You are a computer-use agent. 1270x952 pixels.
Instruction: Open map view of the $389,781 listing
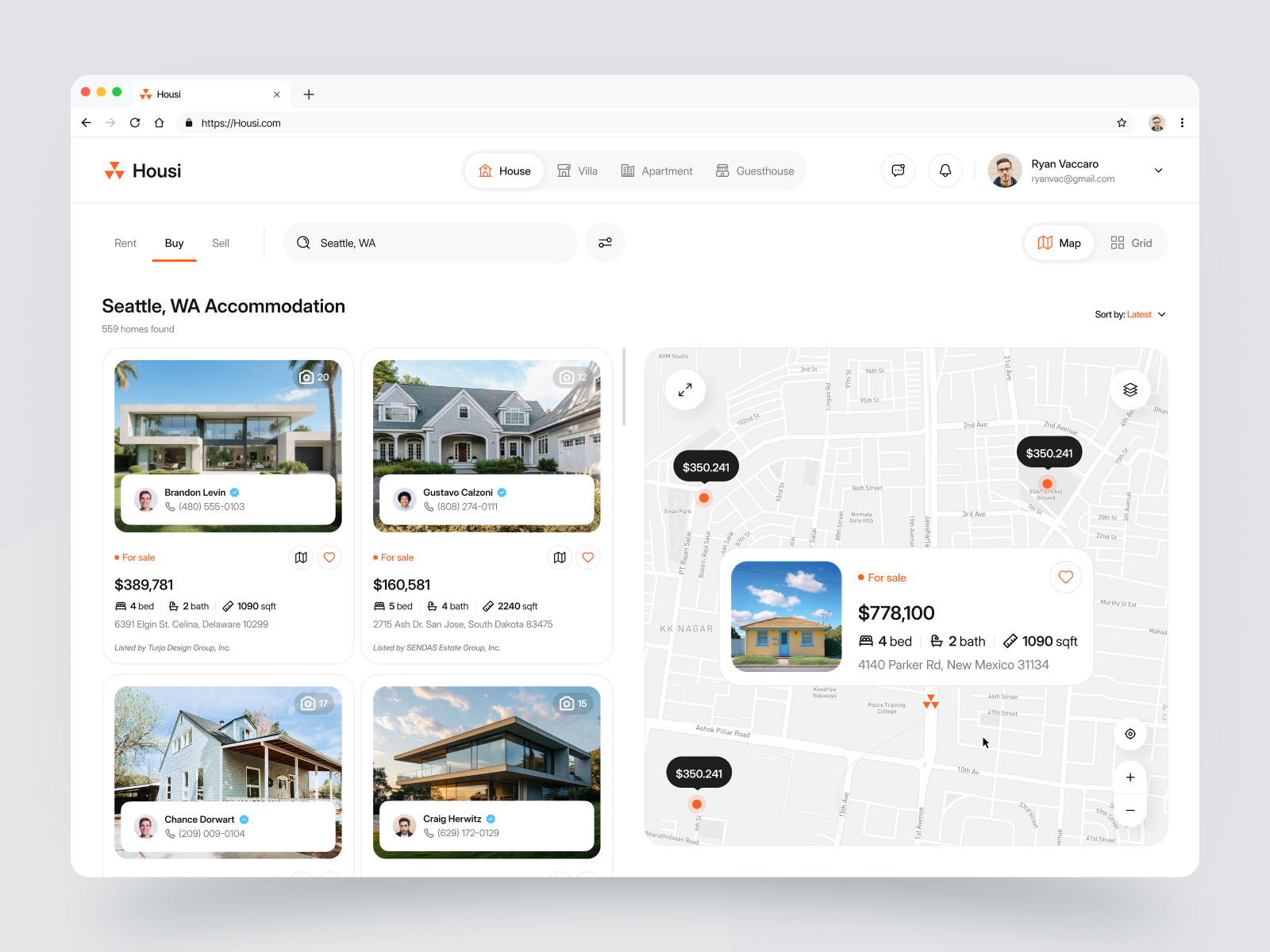(x=301, y=558)
